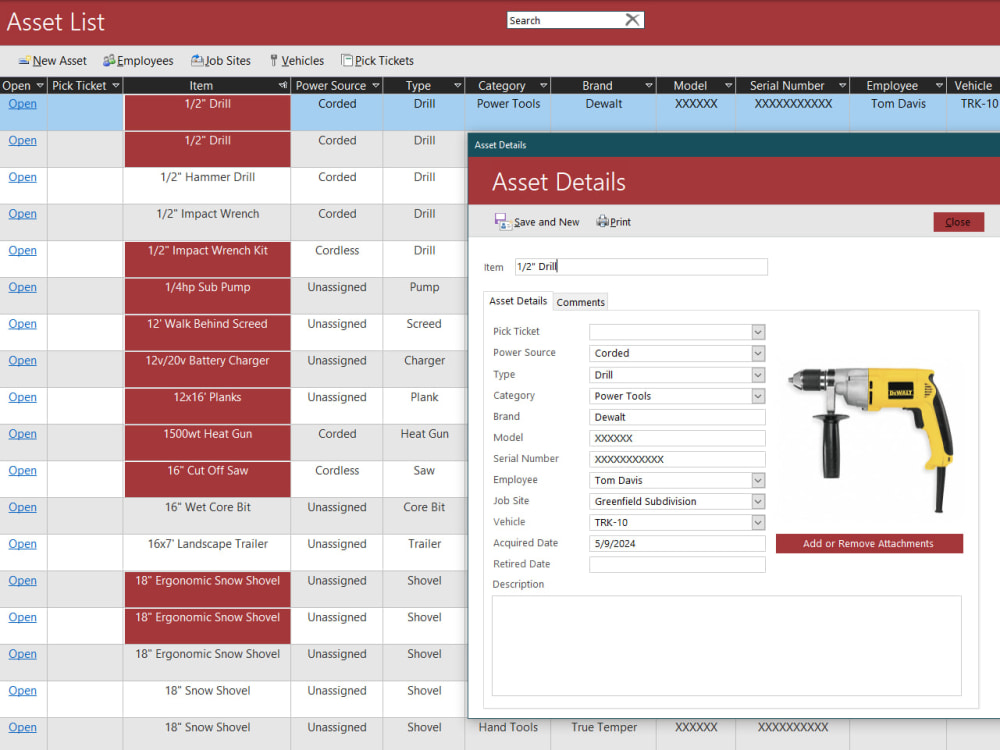Expand the Job Site combo box arrow
The width and height of the screenshot is (1000, 750).
758,501
